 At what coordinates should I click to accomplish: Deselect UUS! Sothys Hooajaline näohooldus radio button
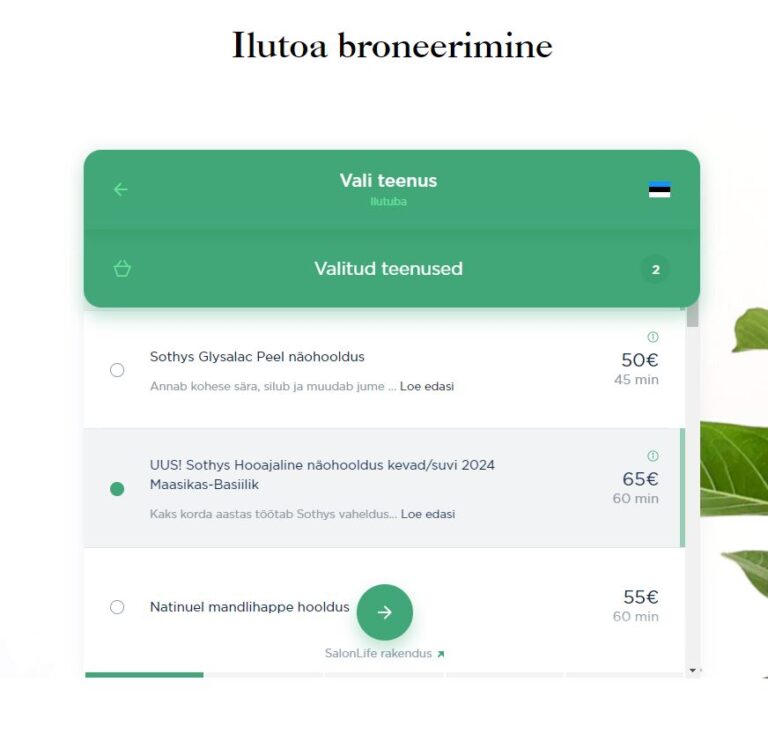(x=117, y=489)
